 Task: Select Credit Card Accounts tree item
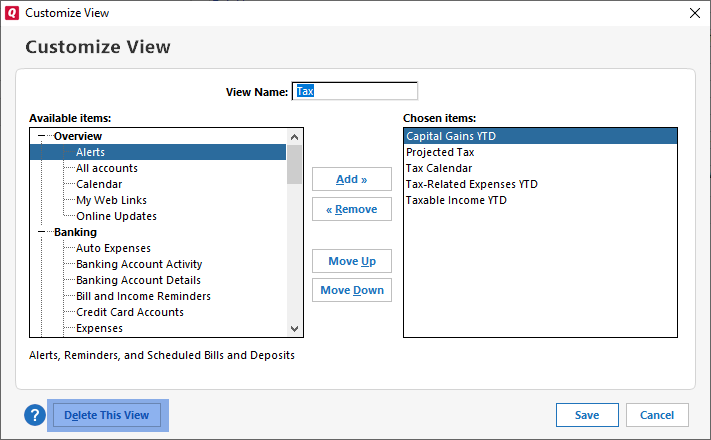click(x=130, y=312)
